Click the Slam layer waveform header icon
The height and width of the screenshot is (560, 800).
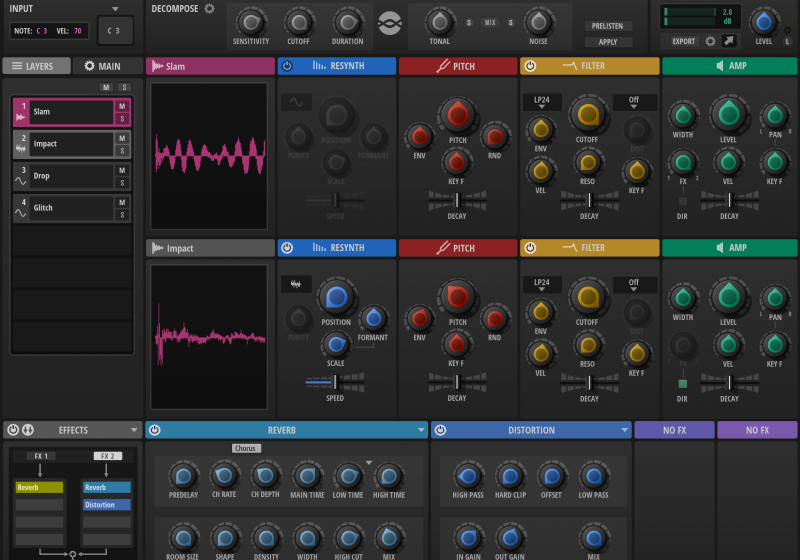pos(157,66)
